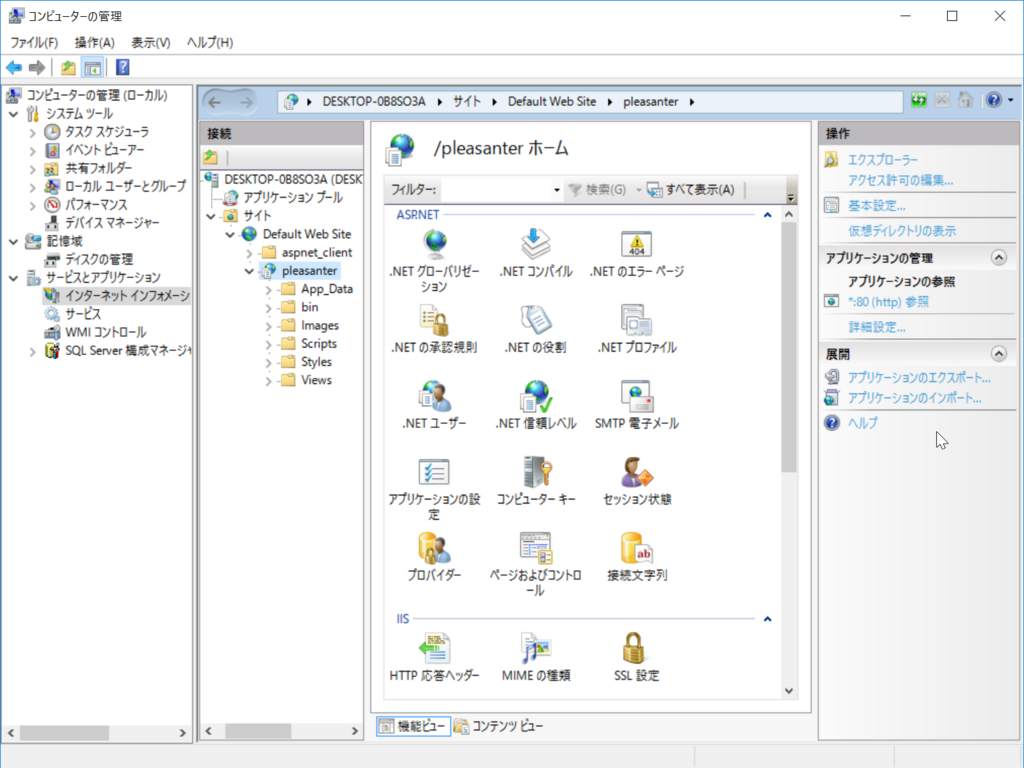Image resolution: width=1024 pixels, height=768 pixels.
Task: Open .NET の承認規則 icon
Action: click(434, 329)
